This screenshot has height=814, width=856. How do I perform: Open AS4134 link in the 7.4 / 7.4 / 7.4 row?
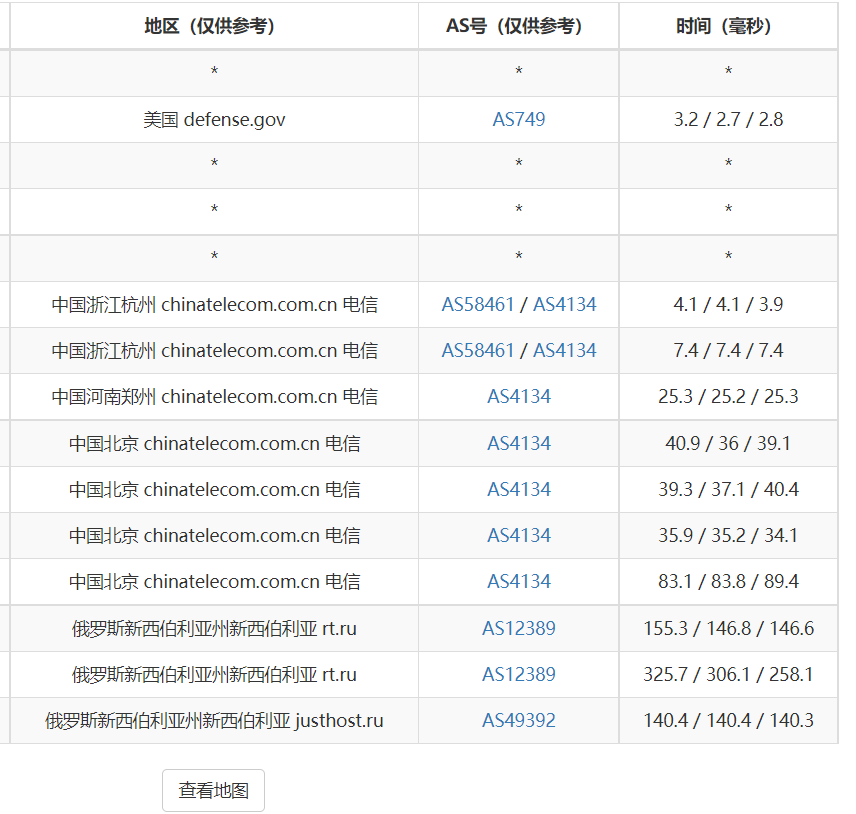[564, 350]
